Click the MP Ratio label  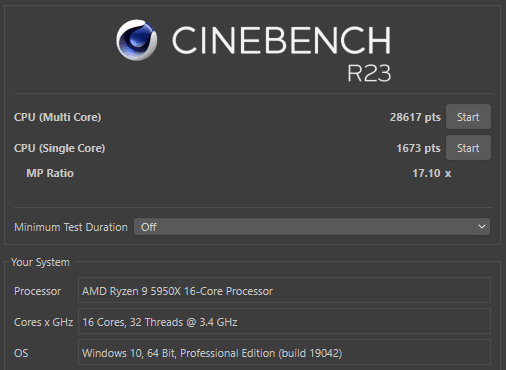[50, 173]
